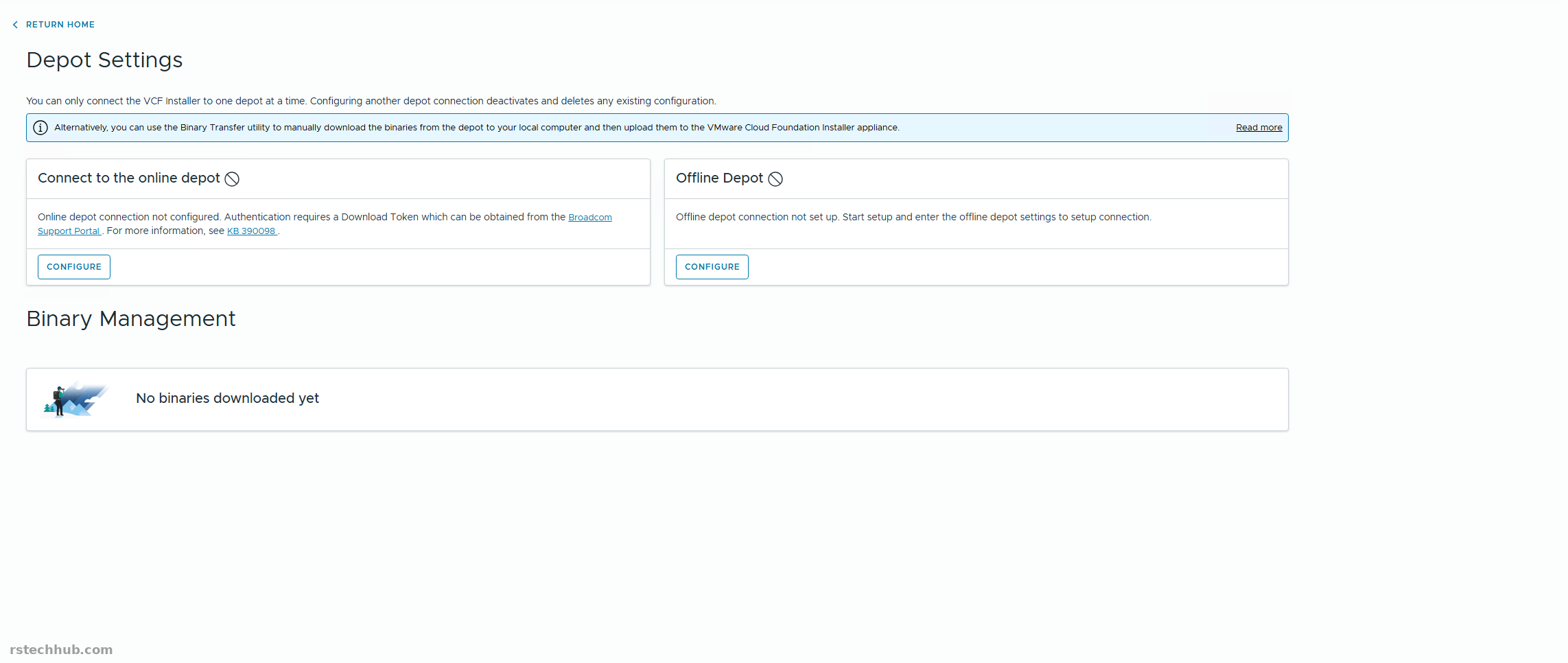Click the 'Connect to the online depot' title

point(129,178)
